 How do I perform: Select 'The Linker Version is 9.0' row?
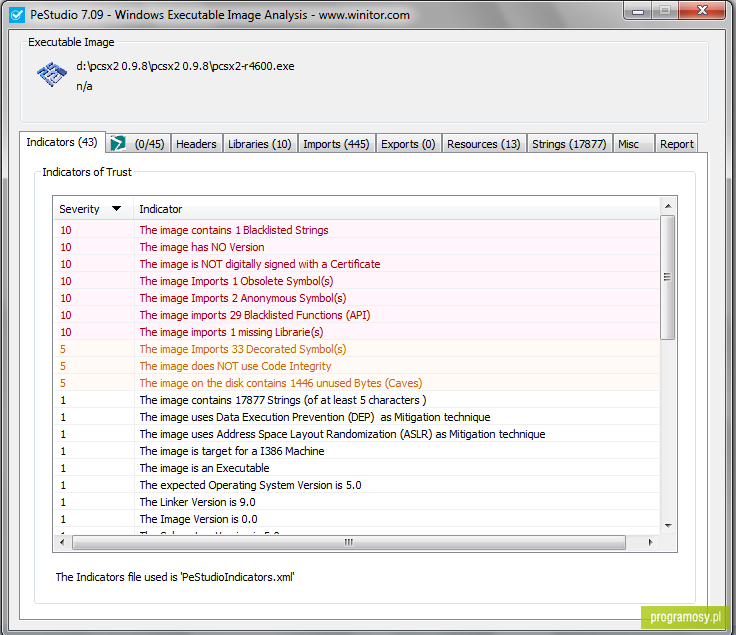tap(356, 502)
